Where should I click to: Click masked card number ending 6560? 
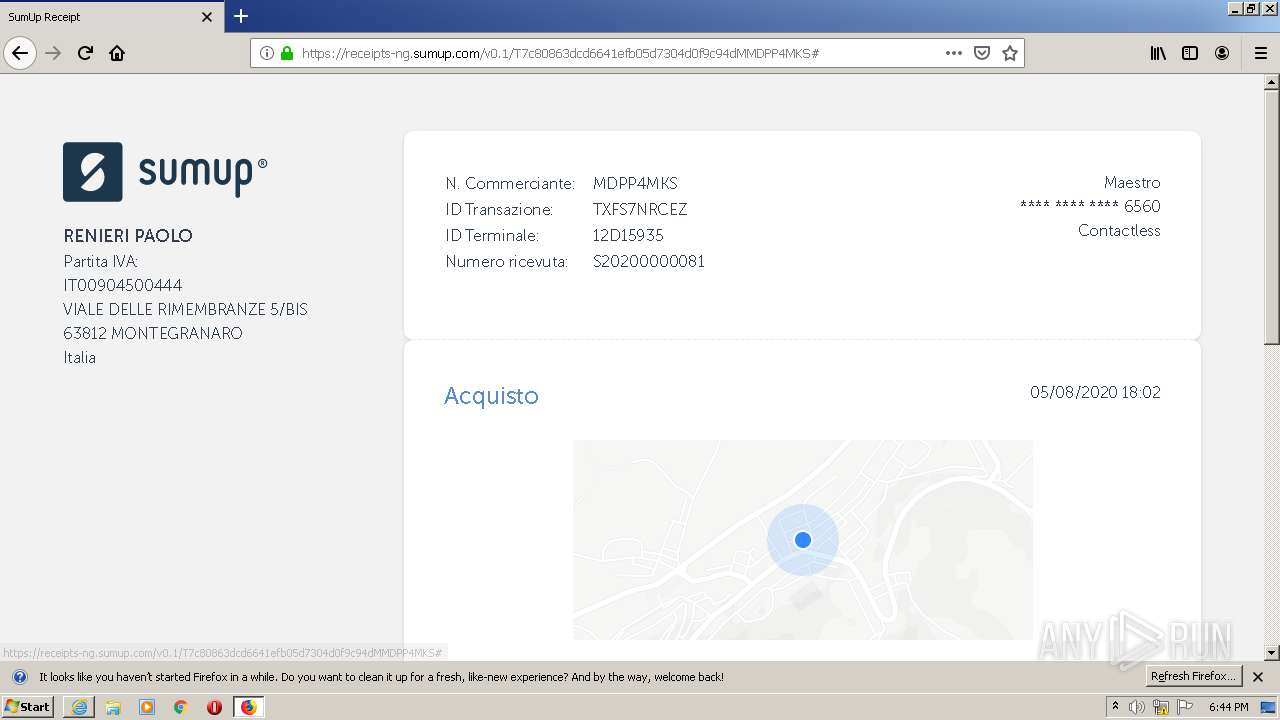pos(1090,207)
